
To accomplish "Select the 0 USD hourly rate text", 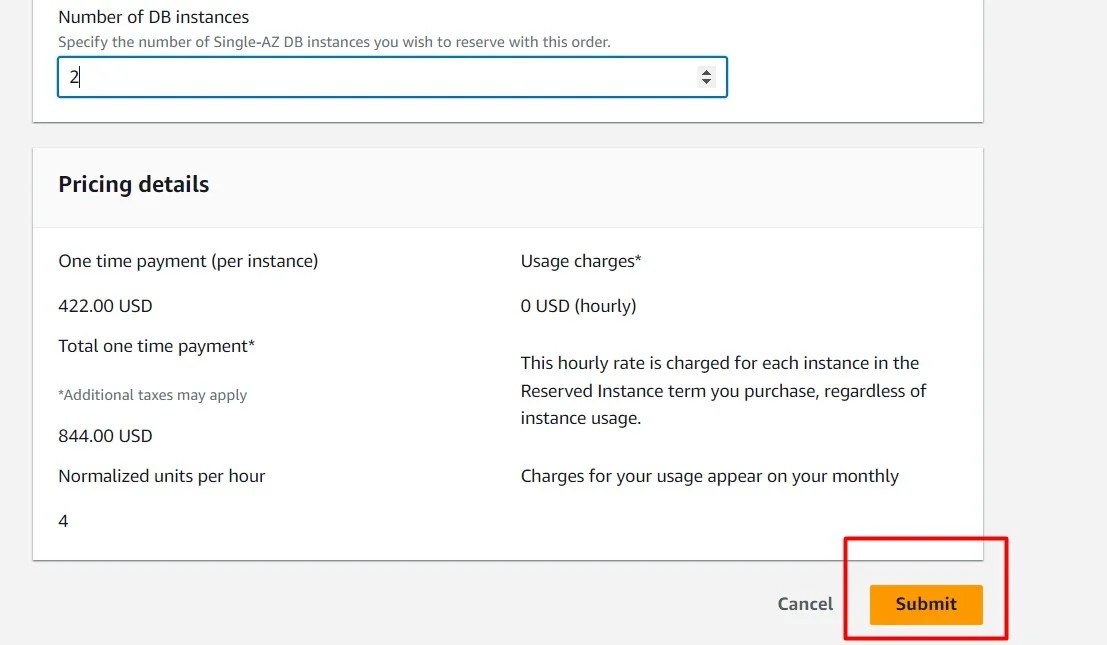I will coord(577,305).
